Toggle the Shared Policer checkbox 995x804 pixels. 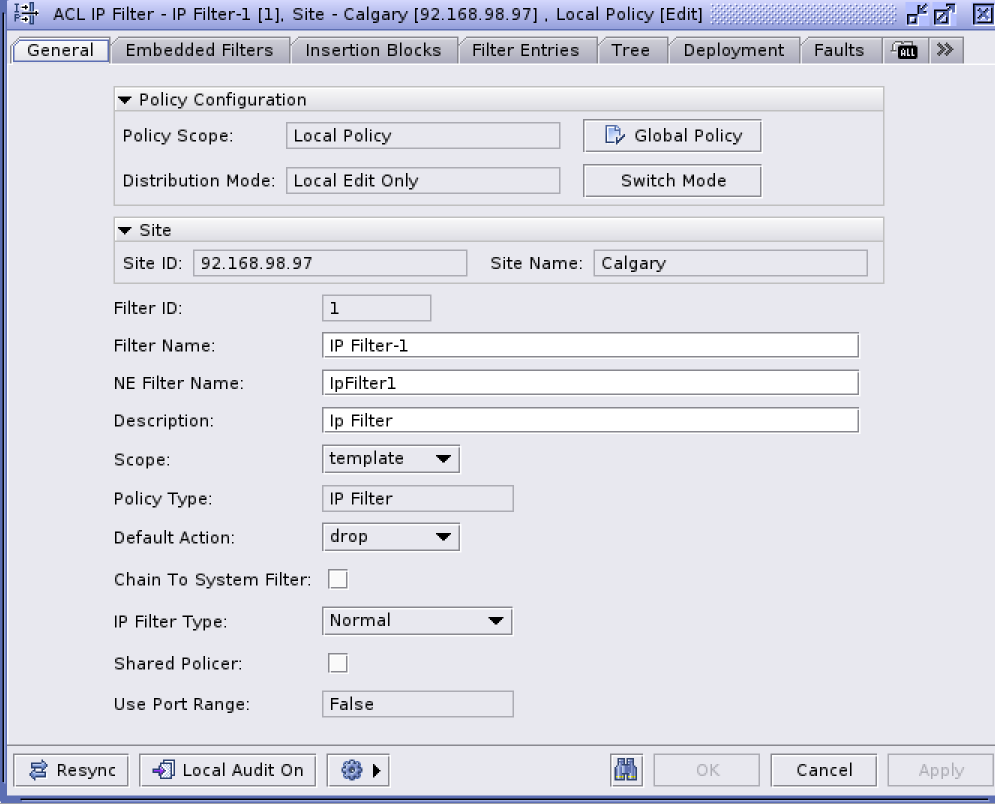[x=338, y=663]
